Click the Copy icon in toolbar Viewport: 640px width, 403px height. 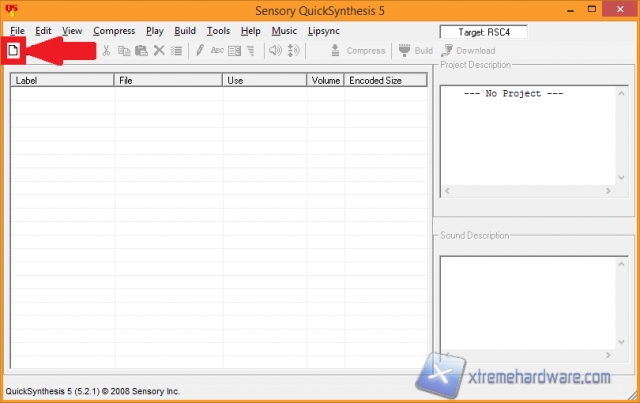pos(124,50)
